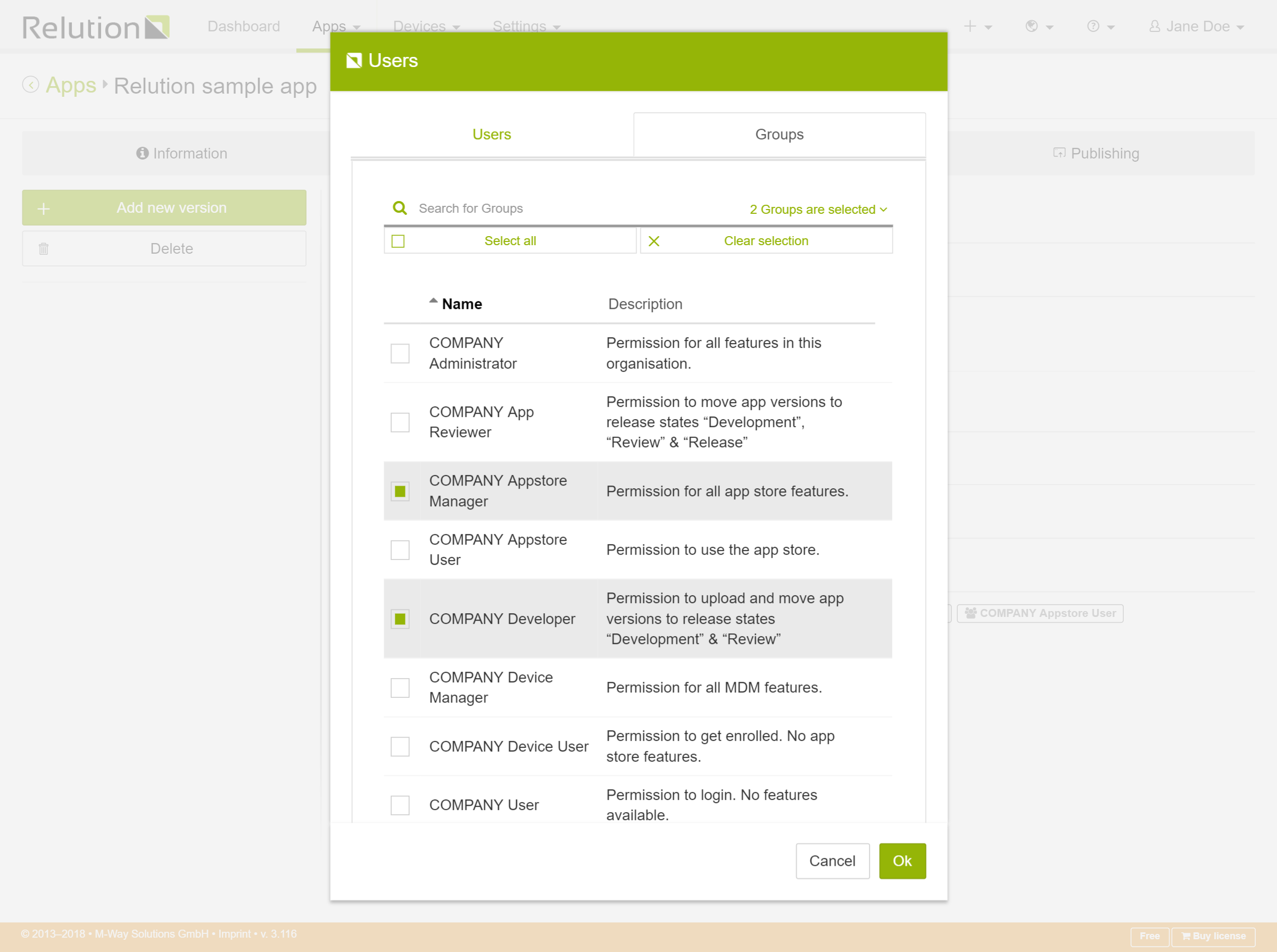Click the Buy license button
1277x952 pixels.
click(1214, 936)
